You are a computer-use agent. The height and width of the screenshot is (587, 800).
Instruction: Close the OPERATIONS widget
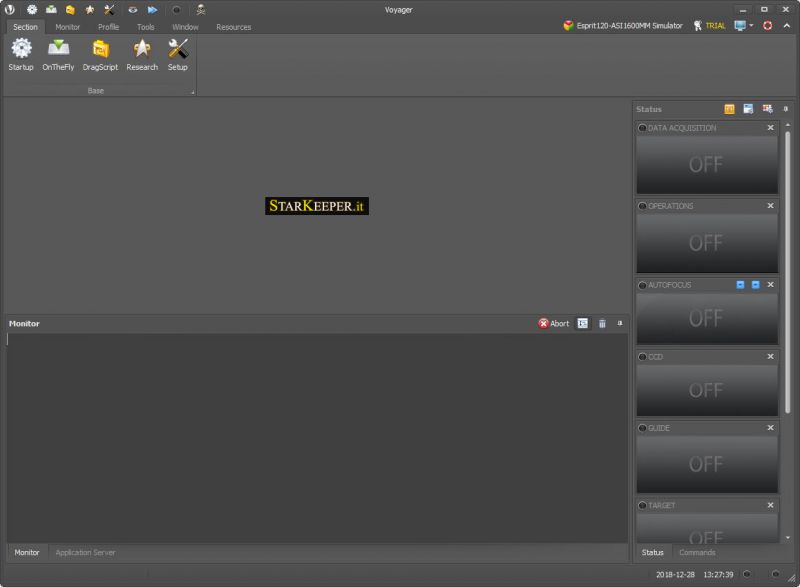(x=770, y=206)
